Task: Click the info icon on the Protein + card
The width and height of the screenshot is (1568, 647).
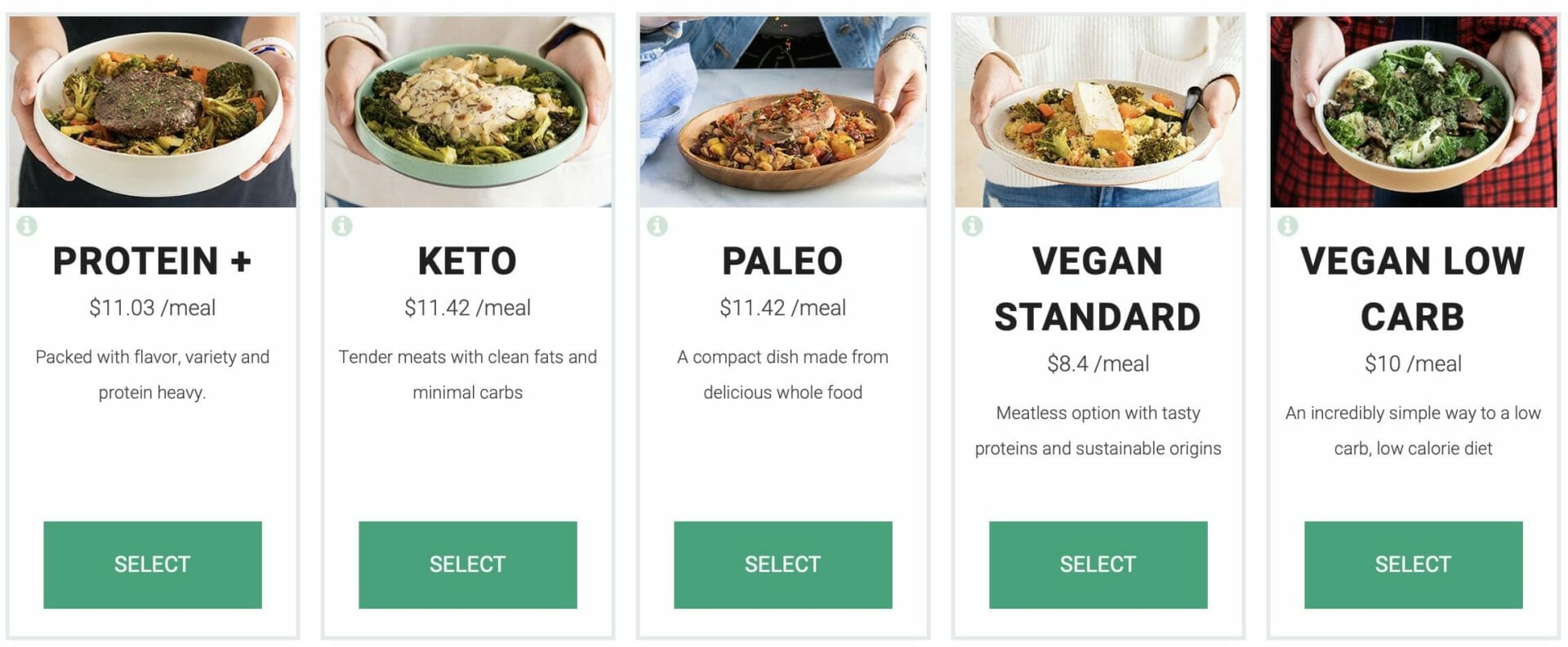Action: point(27,225)
